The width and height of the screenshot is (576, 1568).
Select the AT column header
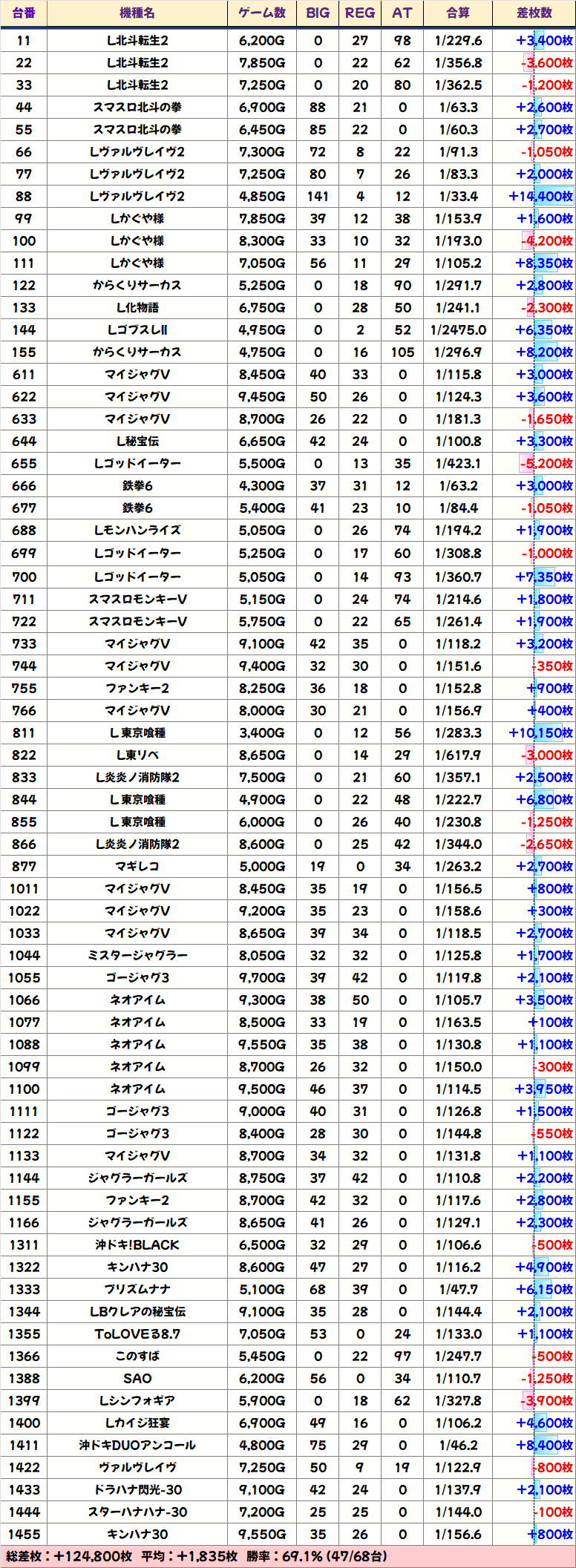pos(402,13)
